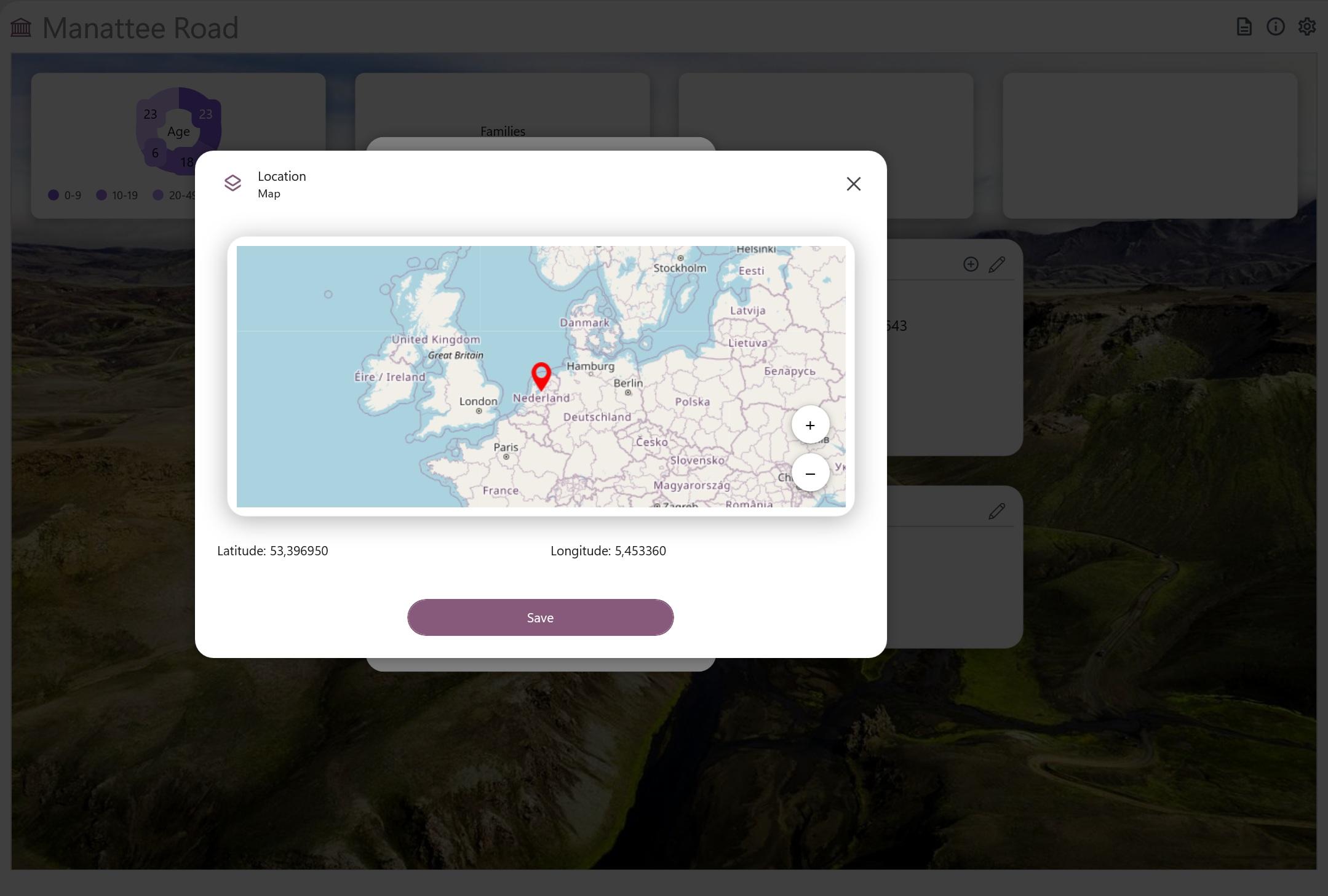1328x896 pixels.
Task: Open the info icon in header
Action: [1275, 27]
